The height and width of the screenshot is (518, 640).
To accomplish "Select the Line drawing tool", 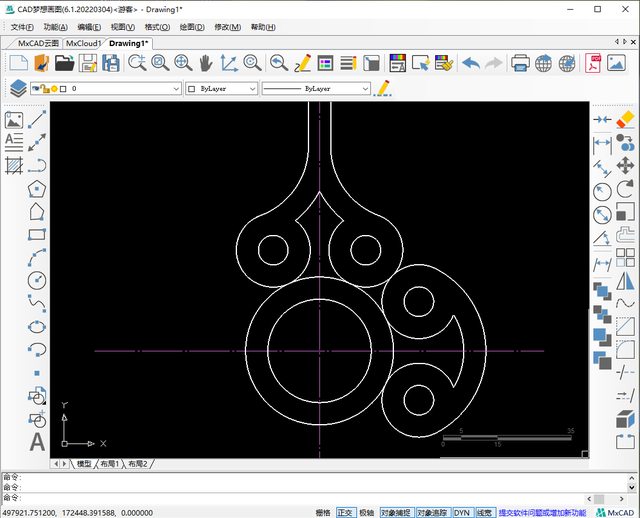I will (37, 119).
